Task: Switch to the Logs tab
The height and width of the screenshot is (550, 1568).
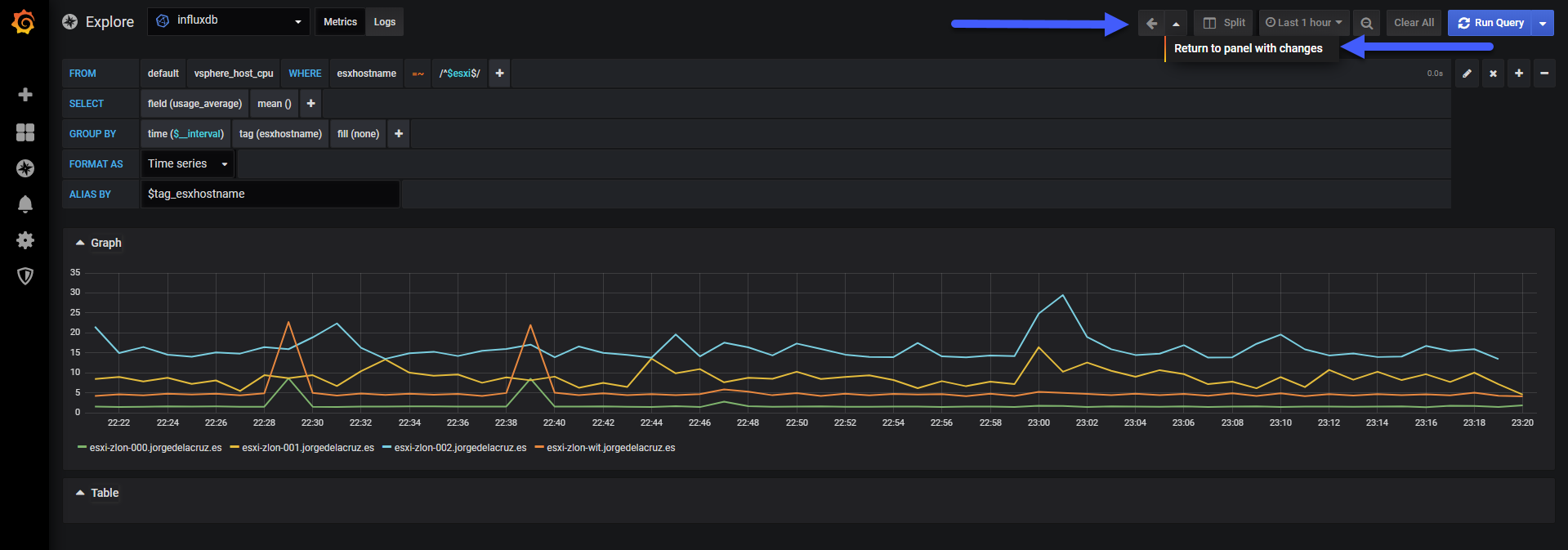Action: 385,22
